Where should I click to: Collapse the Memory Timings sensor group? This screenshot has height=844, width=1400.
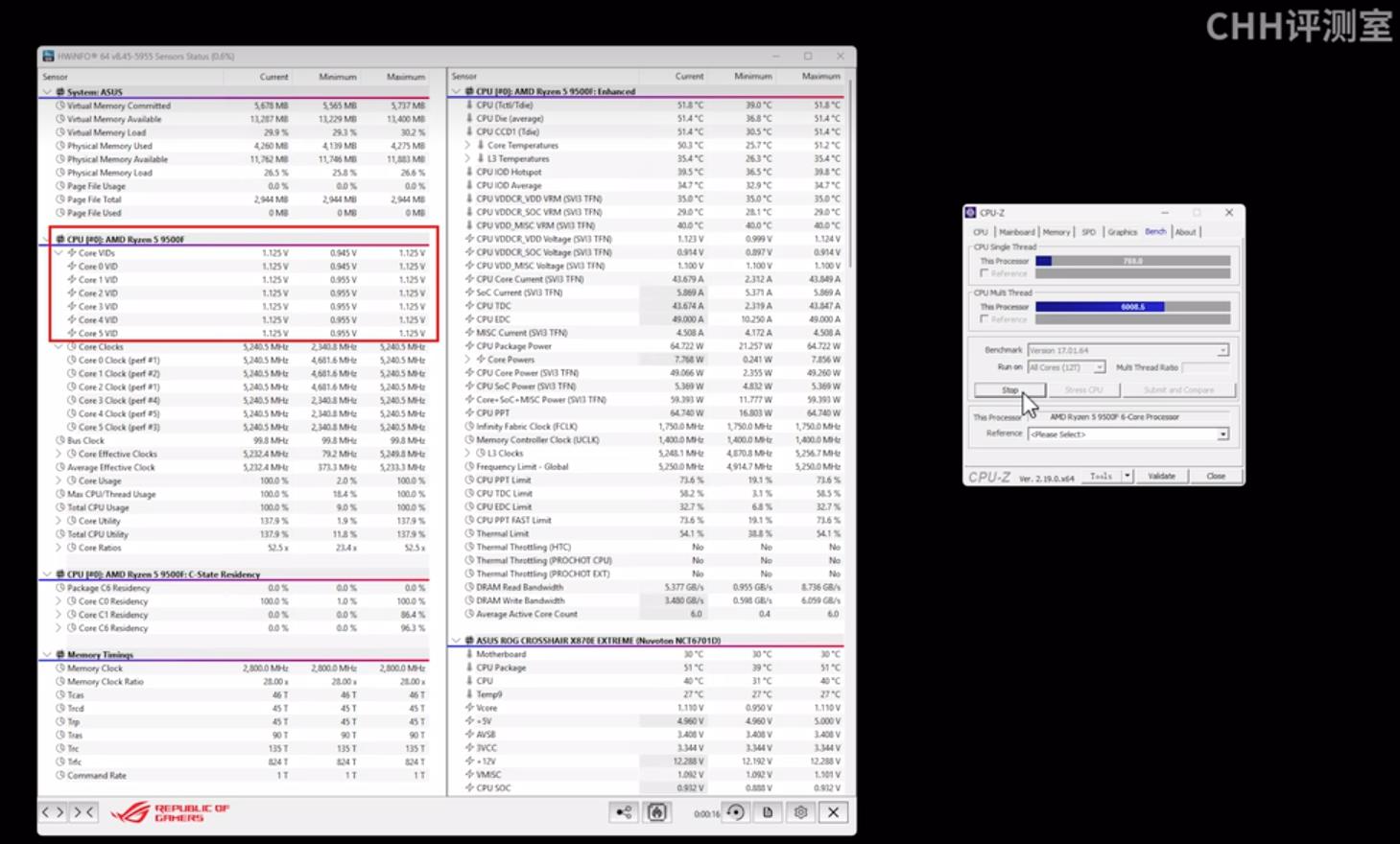[46, 655]
